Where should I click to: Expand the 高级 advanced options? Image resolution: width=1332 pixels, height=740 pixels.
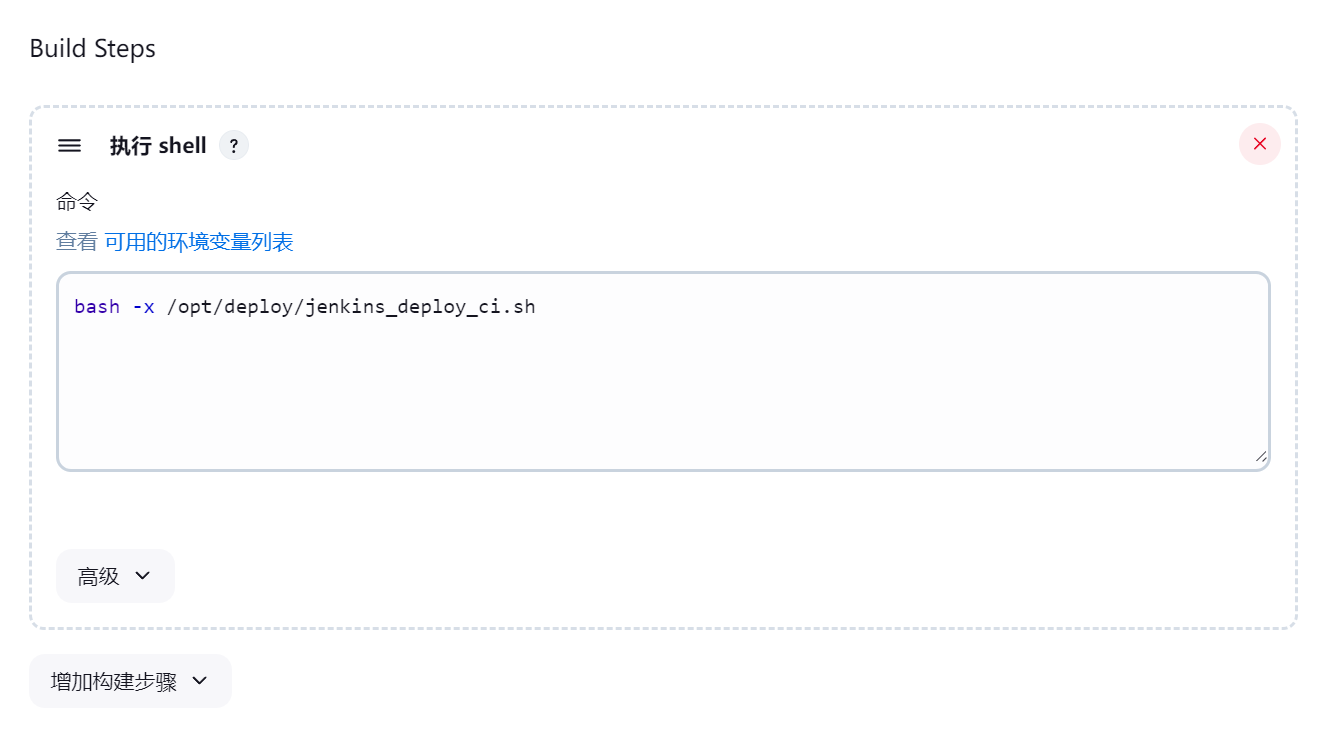[x=115, y=576]
